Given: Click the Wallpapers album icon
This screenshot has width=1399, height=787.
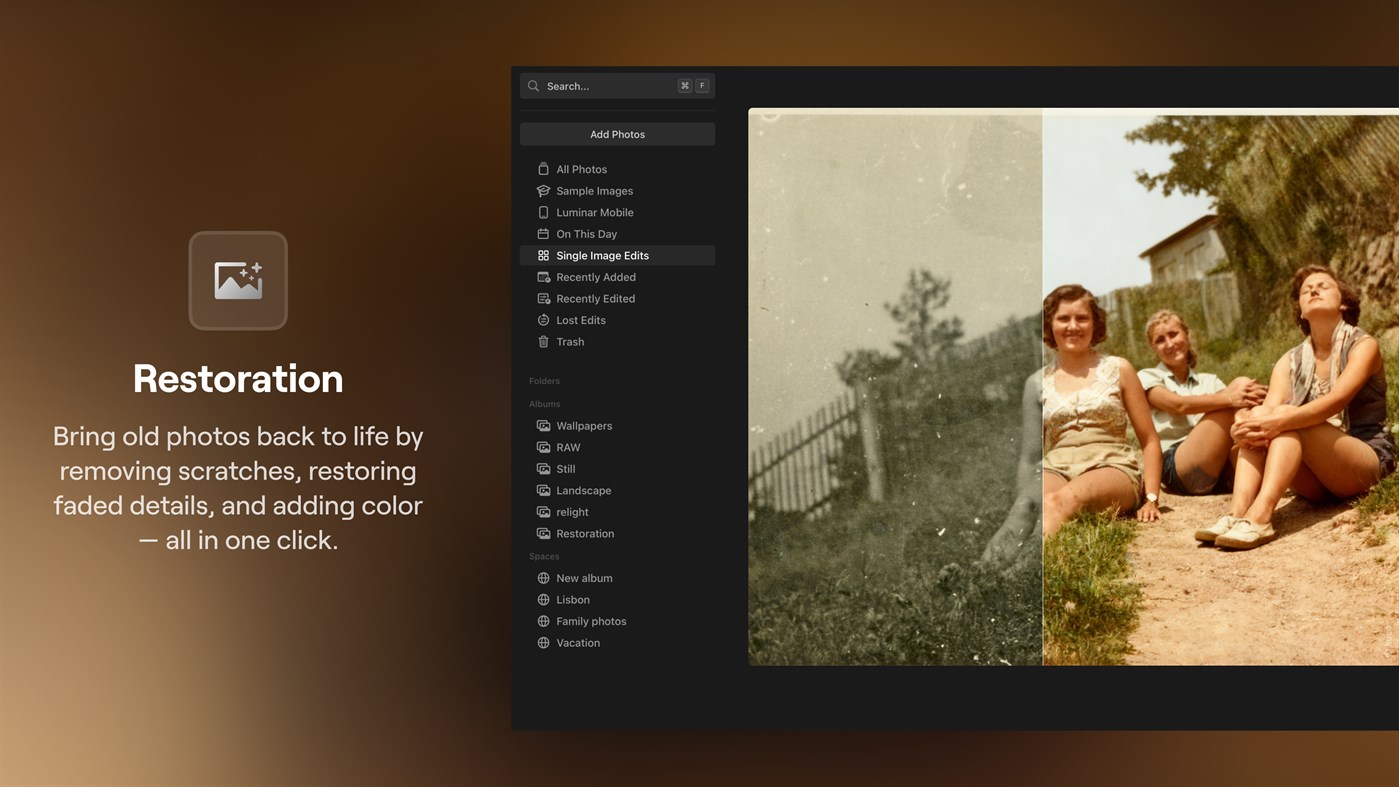Looking at the screenshot, I should [543, 426].
